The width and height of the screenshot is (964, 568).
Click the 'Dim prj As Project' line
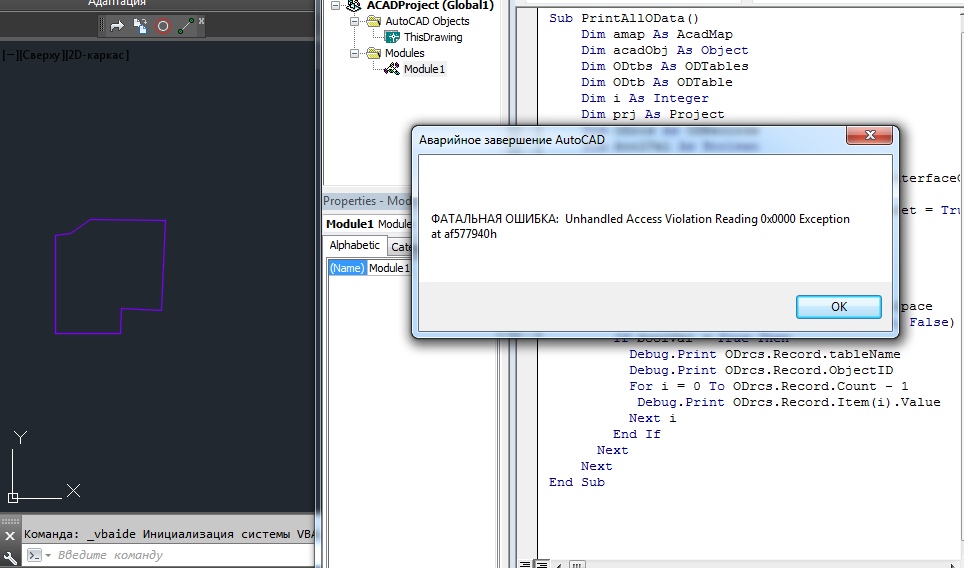pos(653,114)
